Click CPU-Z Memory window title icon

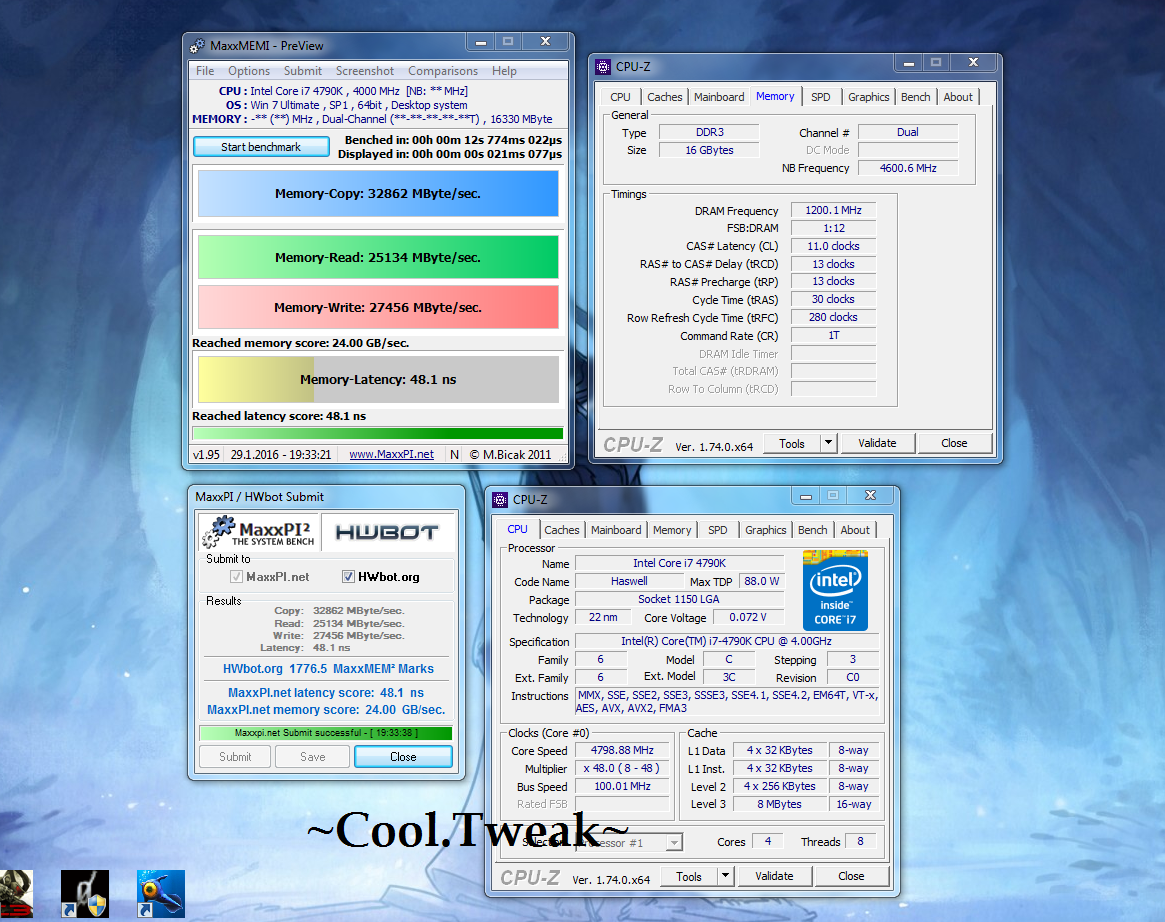pos(603,67)
